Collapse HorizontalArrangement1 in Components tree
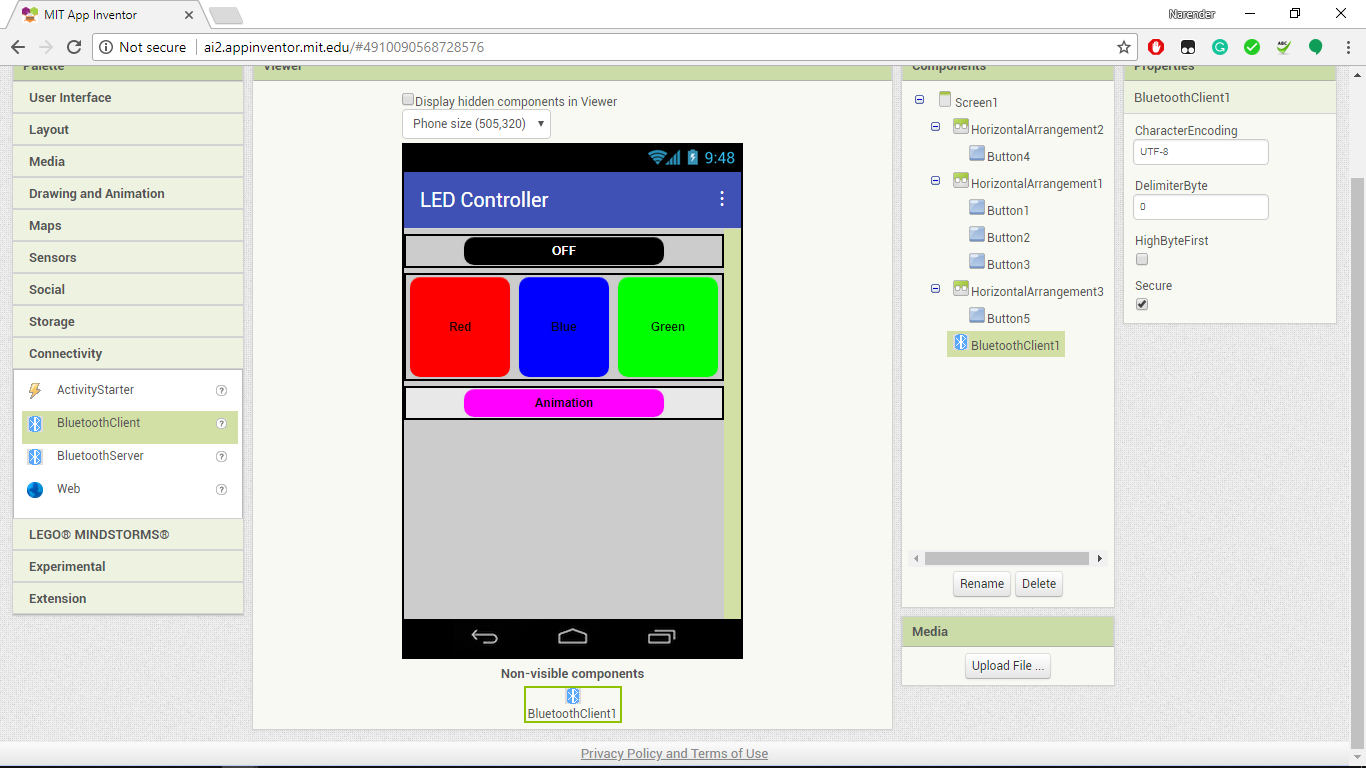Screen dimensions: 1366x768 [x=935, y=181]
